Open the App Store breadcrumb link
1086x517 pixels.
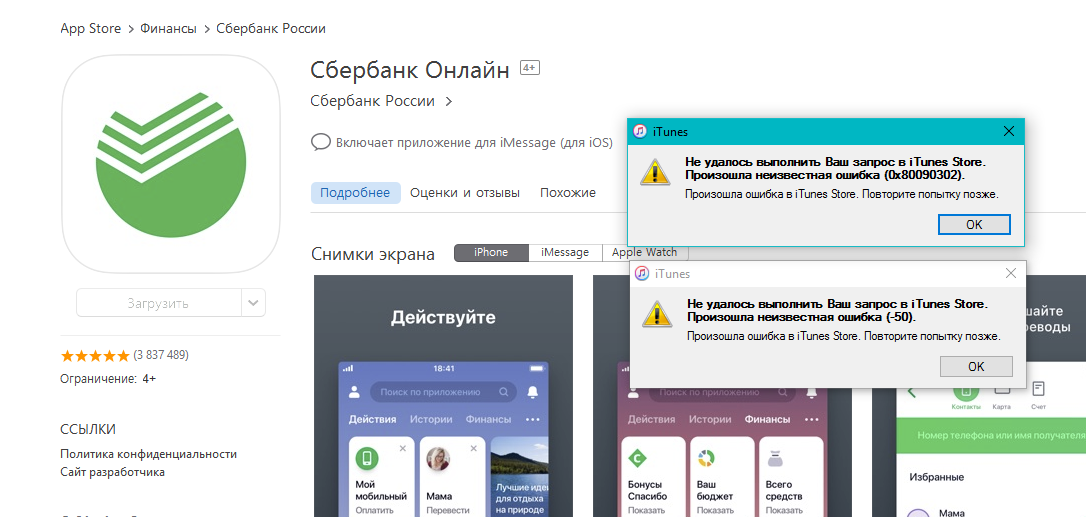(x=91, y=28)
